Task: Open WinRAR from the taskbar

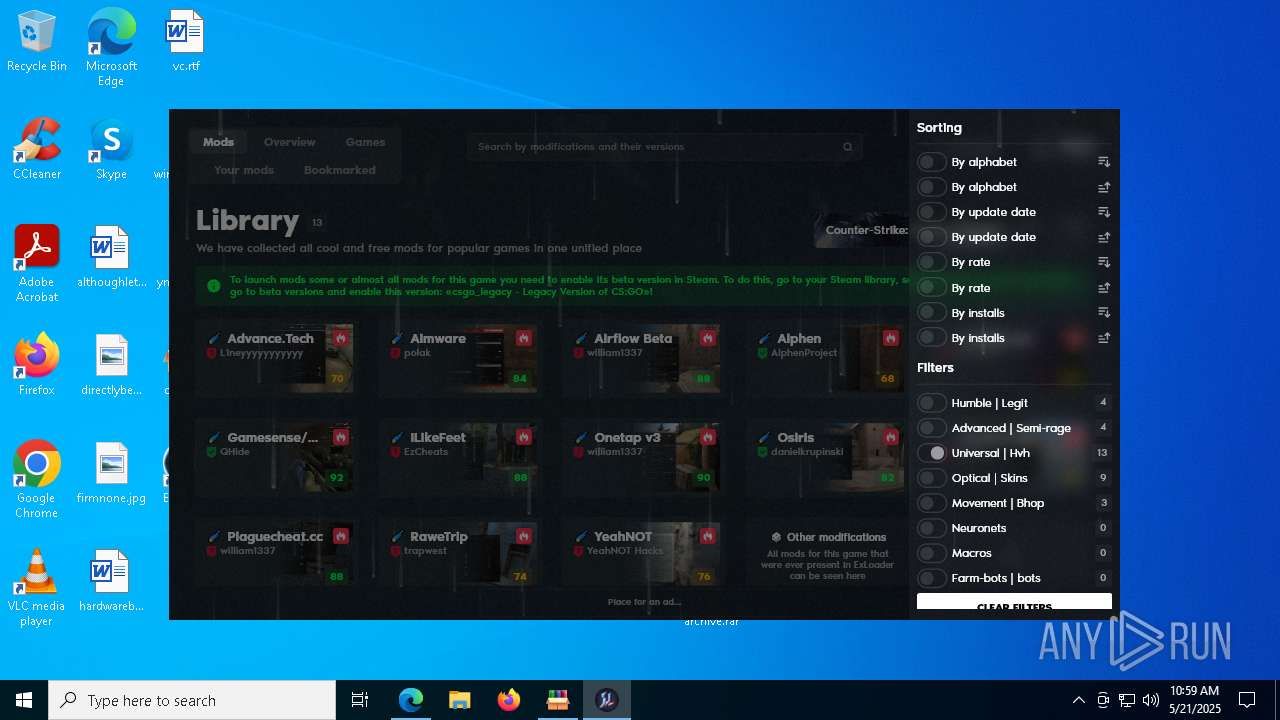Action: [x=558, y=700]
